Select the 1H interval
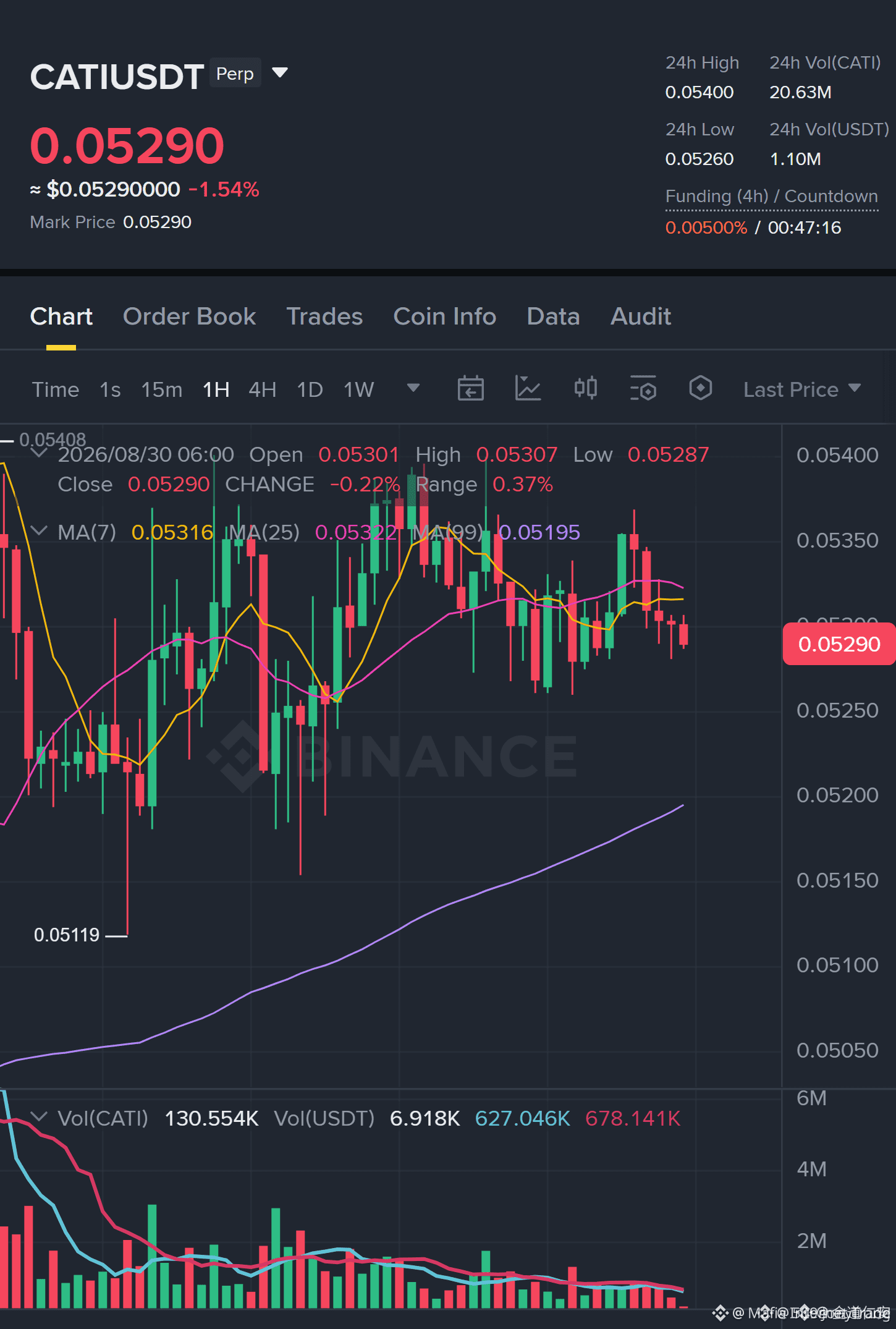The width and height of the screenshot is (896, 1329). pyautogui.click(x=216, y=389)
